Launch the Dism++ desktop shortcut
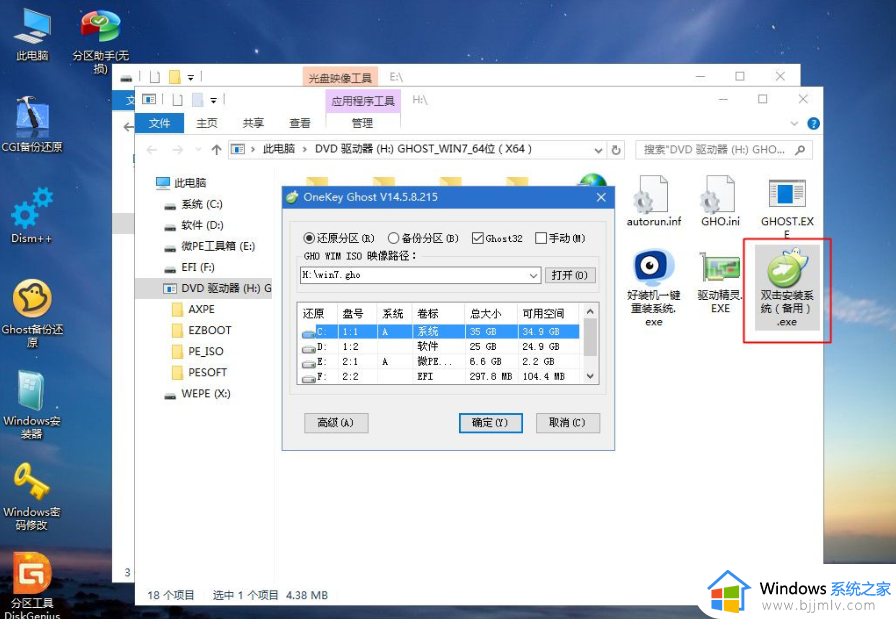Image resolution: width=896 pixels, height=619 pixels. coord(32,215)
